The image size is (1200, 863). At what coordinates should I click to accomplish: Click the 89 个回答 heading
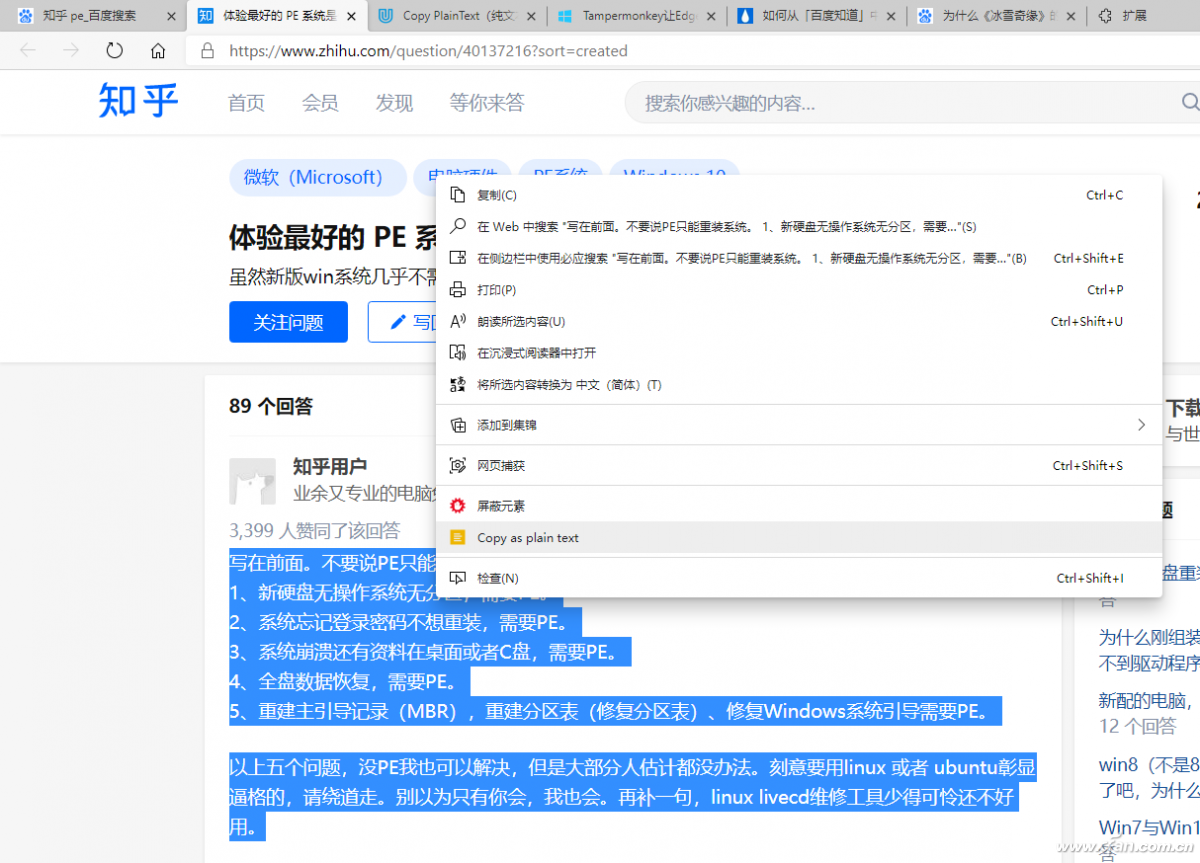click(x=271, y=406)
